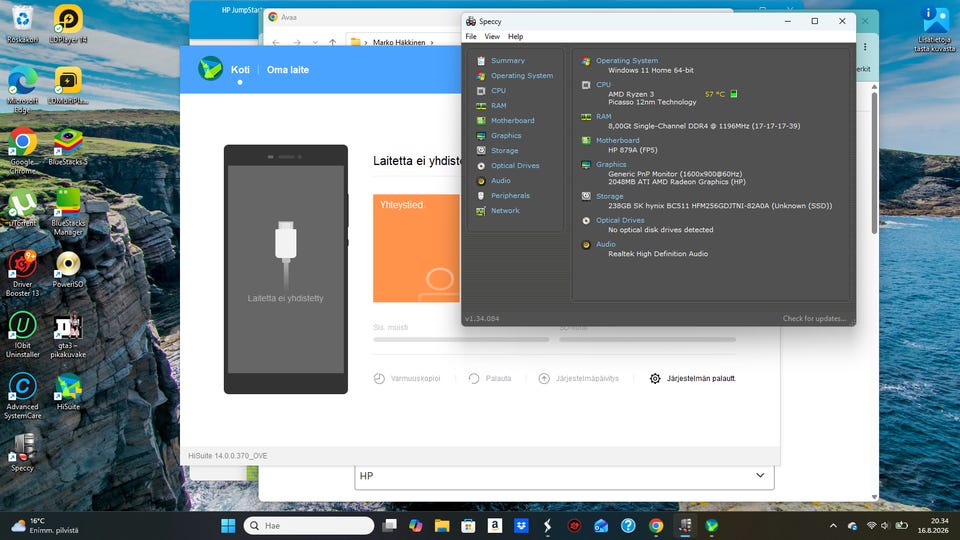Open the weather widget on taskbar

[45, 526]
